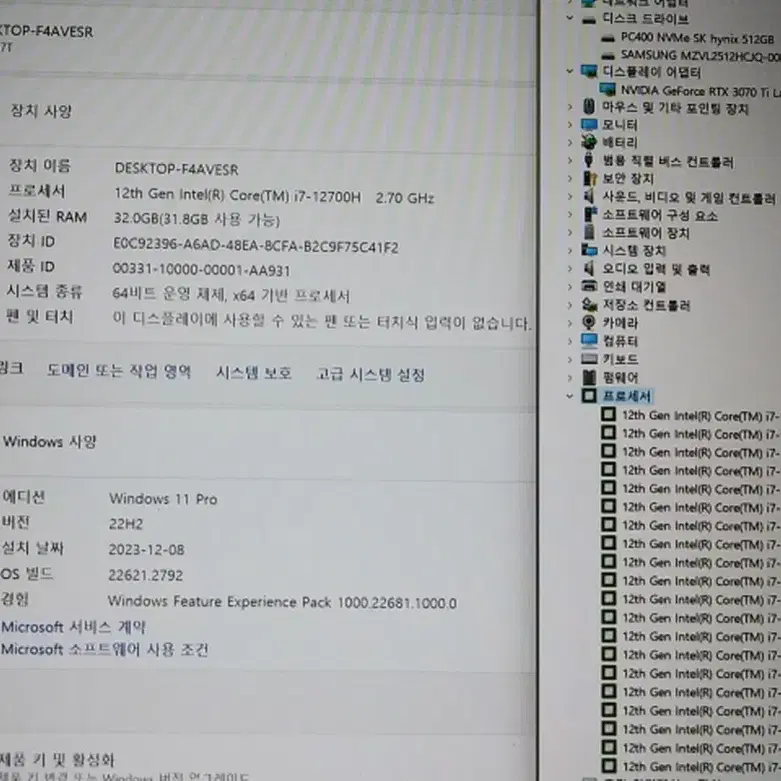Click the system device folder icon beside 시스템 장치
This screenshot has width=781, height=781.
589,250
